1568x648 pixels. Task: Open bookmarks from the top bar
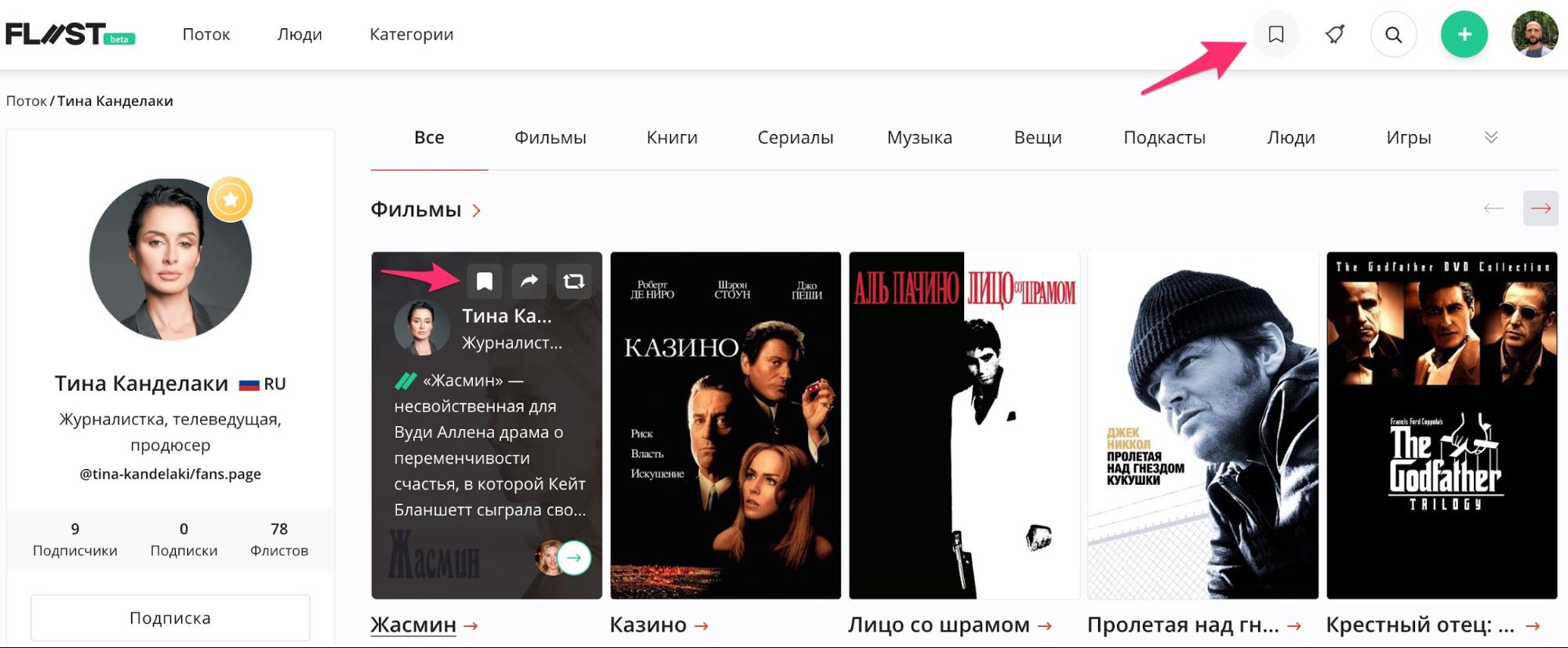coord(1276,35)
